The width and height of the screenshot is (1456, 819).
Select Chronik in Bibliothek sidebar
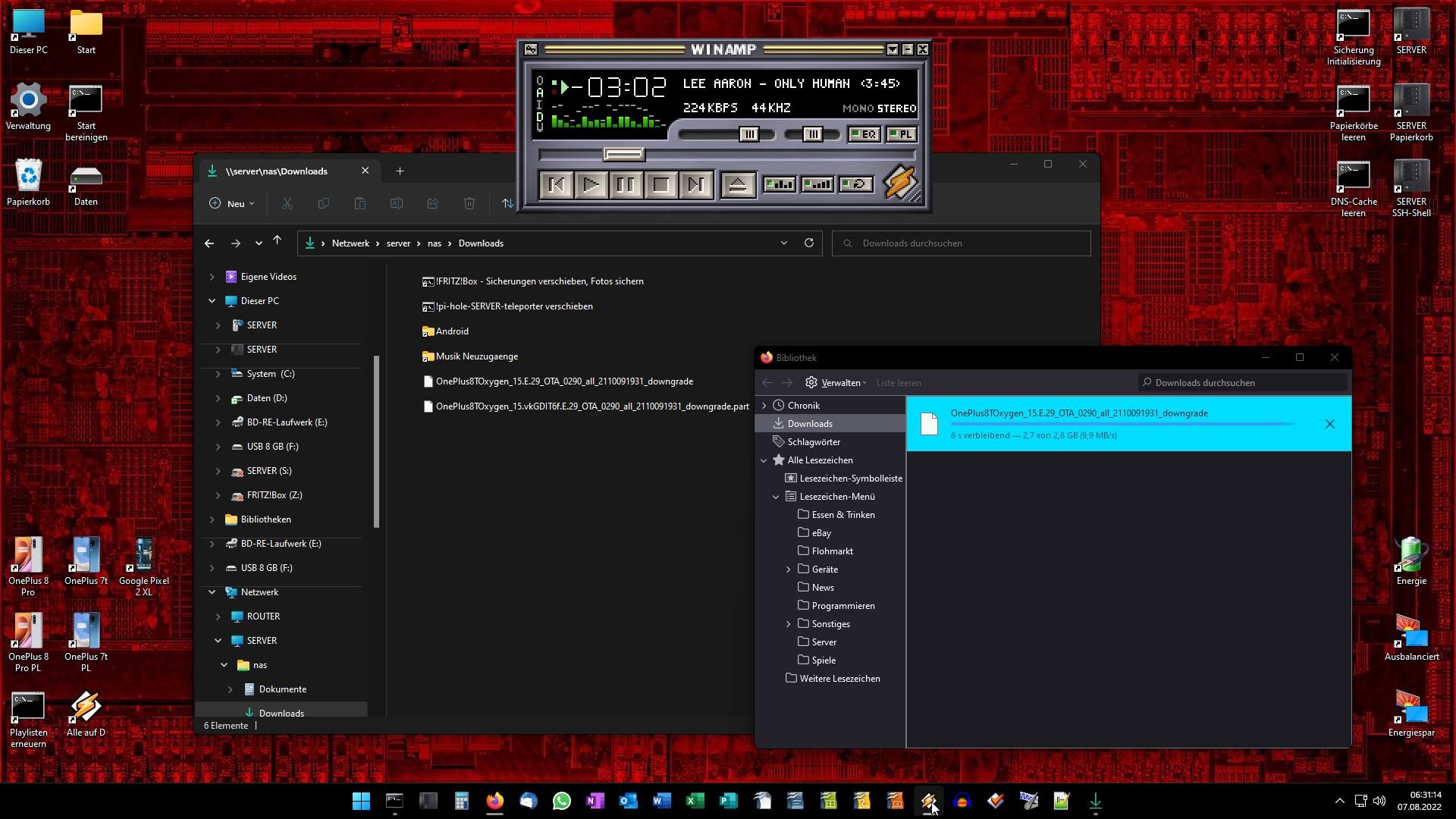(x=803, y=406)
